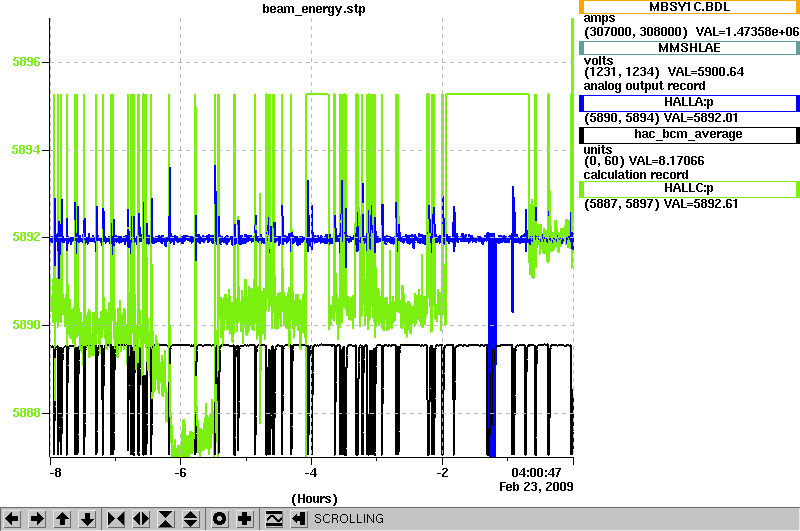Select the HALLA:p curve legend
Viewport: 800px width, 531px height.
[x=689, y=103]
